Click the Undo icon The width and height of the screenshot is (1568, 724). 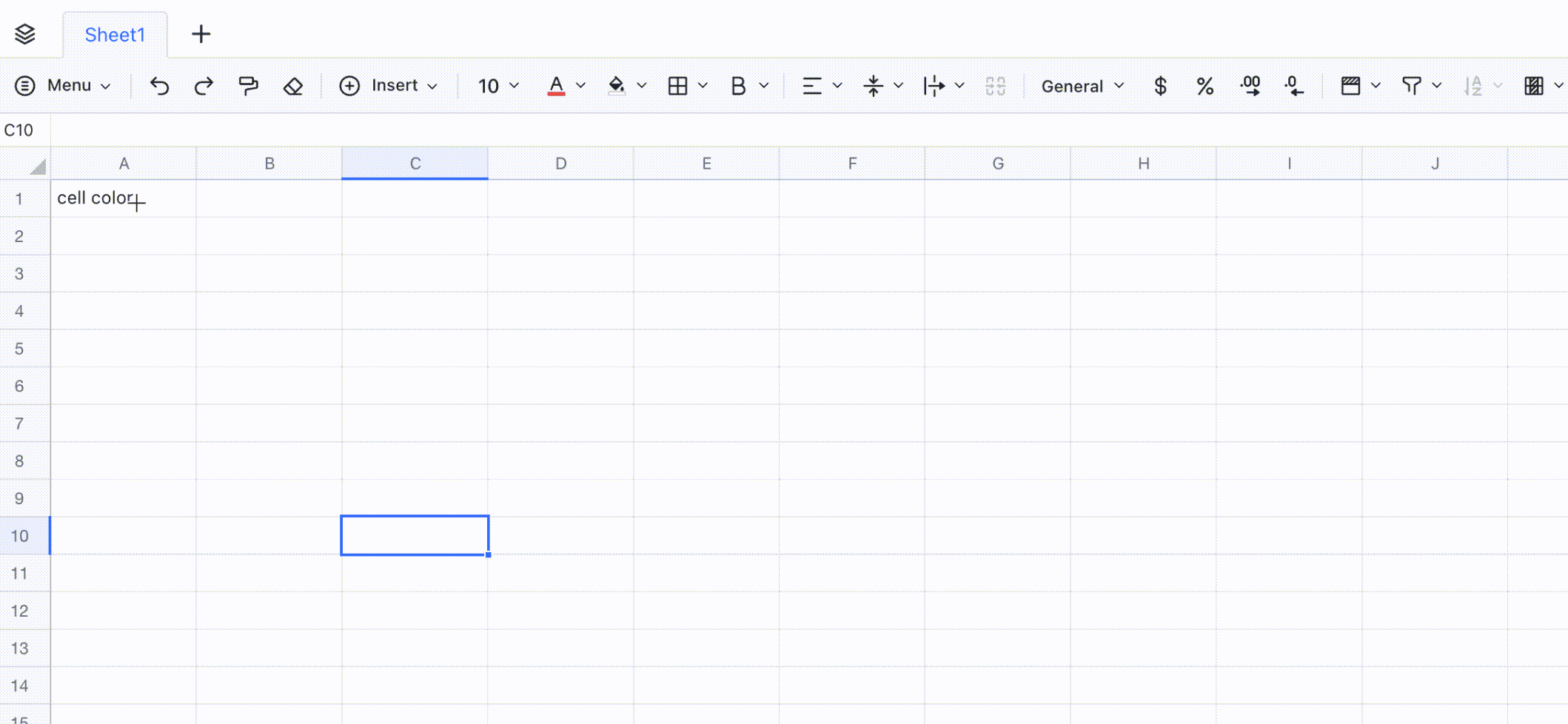point(159,86)
